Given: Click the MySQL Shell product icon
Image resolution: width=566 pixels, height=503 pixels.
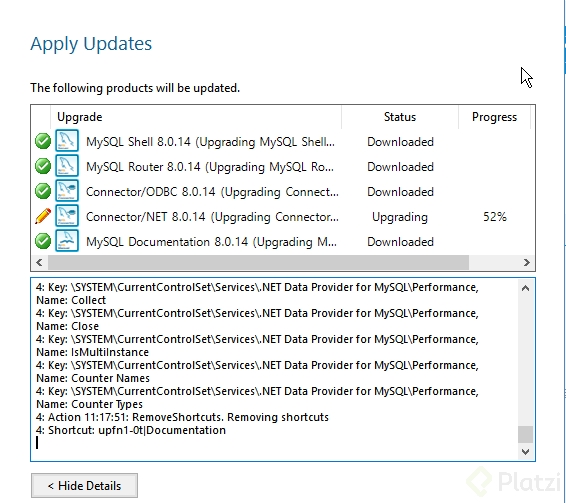Looking at the screenshot, I should [x=67, y=140].
